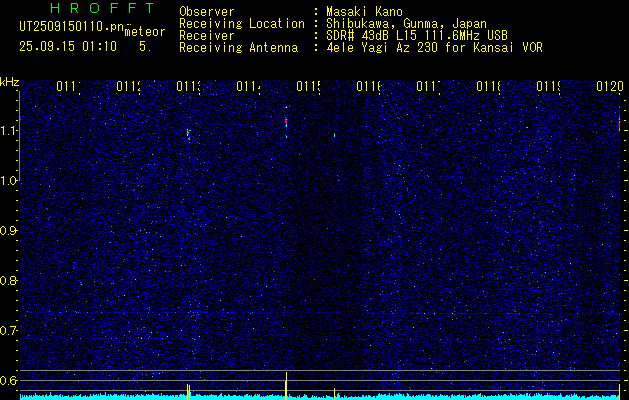629x400 pixels.
Task: Select observer name Masaki Kano
Action: [x=364, y=12]
